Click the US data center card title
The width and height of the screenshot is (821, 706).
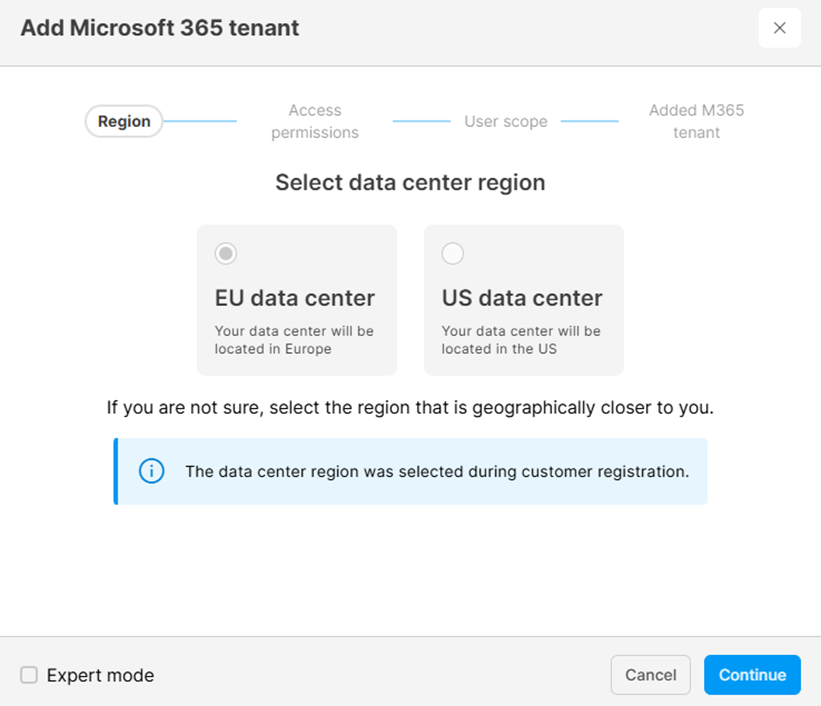click(522, 298)
